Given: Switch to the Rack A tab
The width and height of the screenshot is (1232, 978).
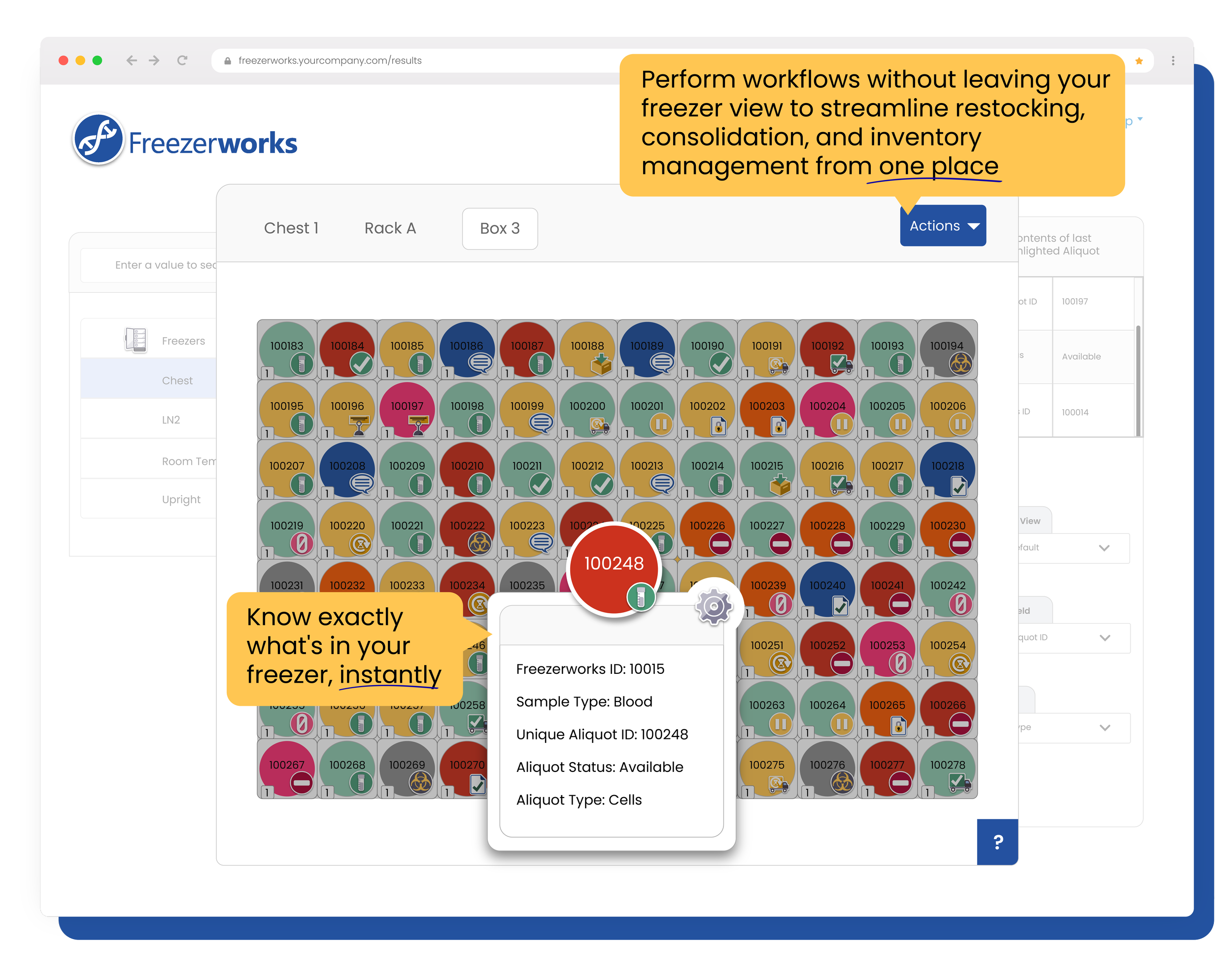Looking at the screenshot, I should tap(390, 229).
